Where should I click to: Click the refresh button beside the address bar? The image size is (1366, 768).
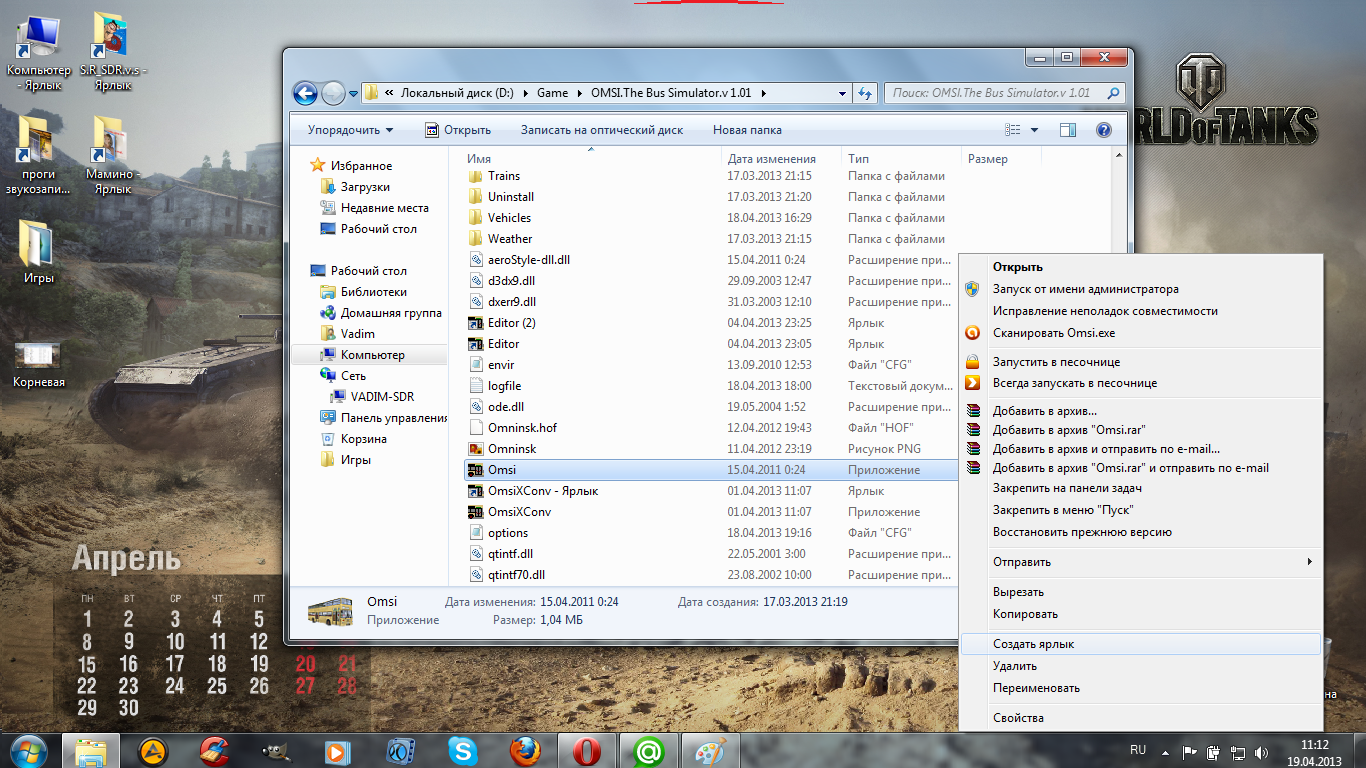[x=865, y=93]
